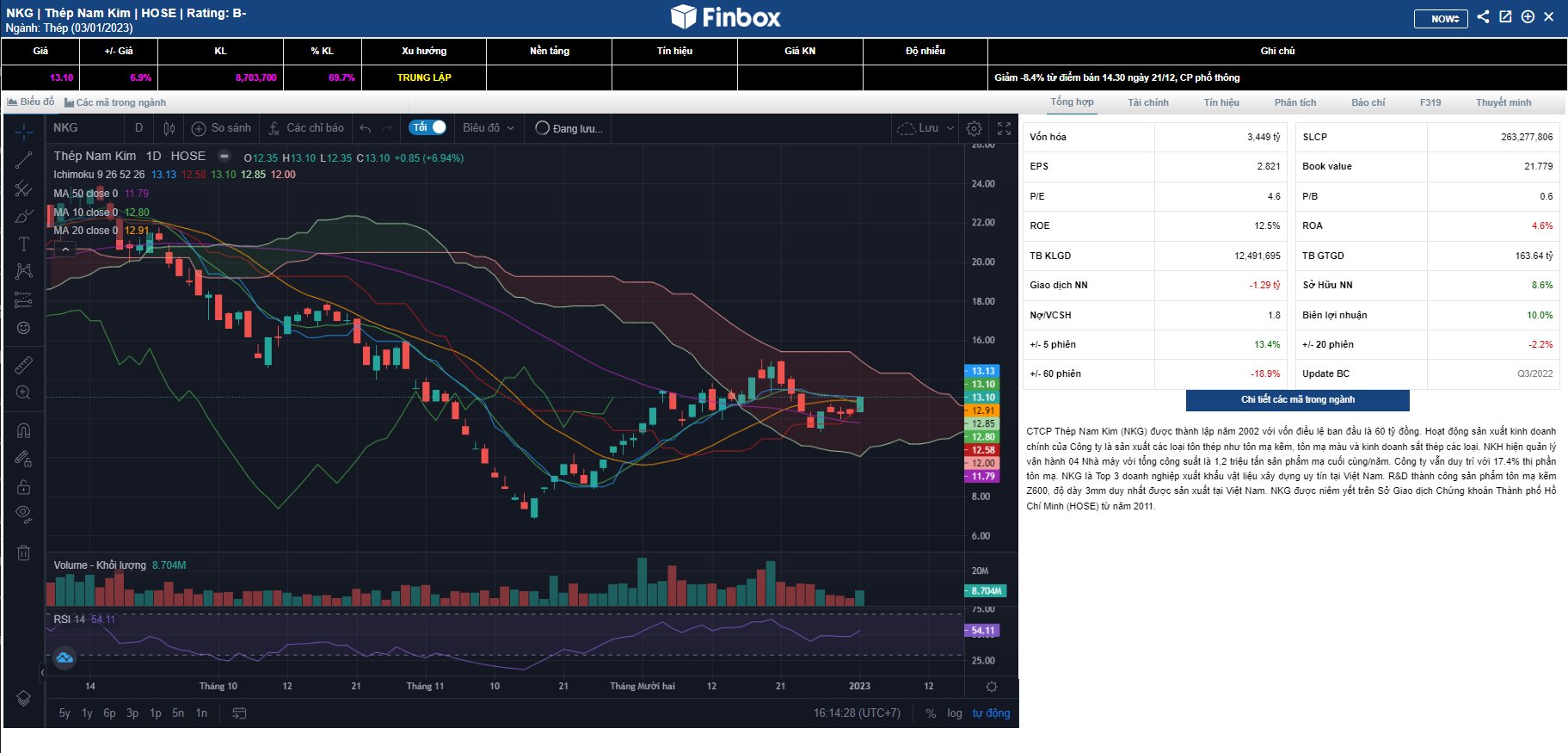Open the Lưu save dropdown
This screenshot has width=1568, height=753.
pos(925,128)
